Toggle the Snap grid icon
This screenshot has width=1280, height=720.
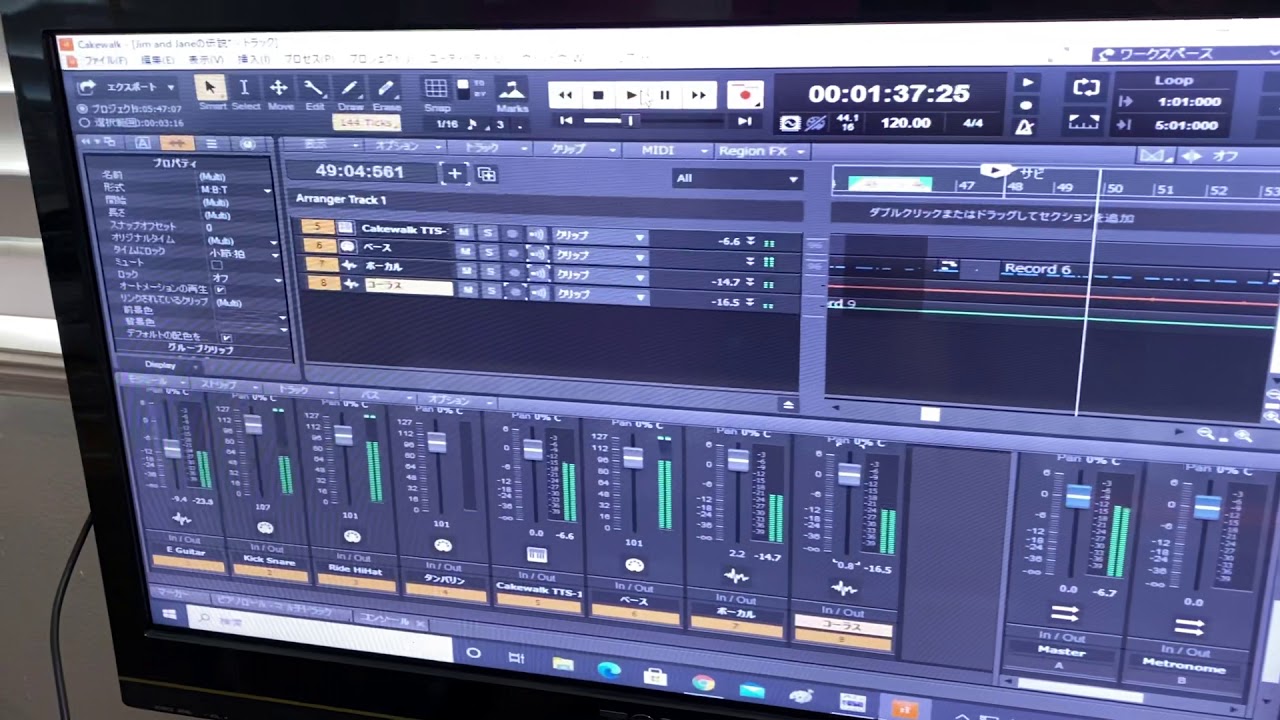pos(436,88)
